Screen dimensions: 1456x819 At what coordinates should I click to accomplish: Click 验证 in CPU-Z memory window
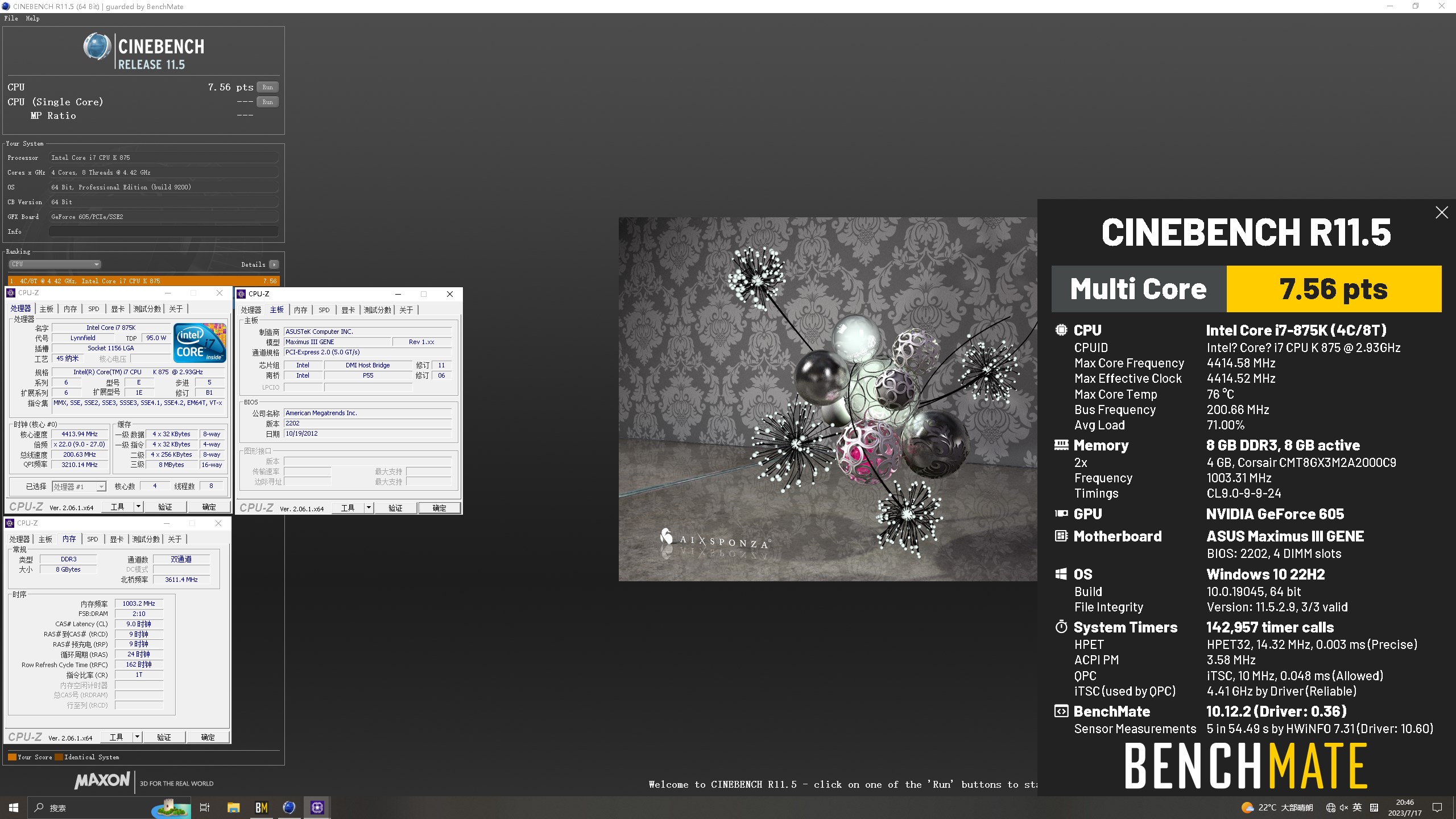pos(164,737)
